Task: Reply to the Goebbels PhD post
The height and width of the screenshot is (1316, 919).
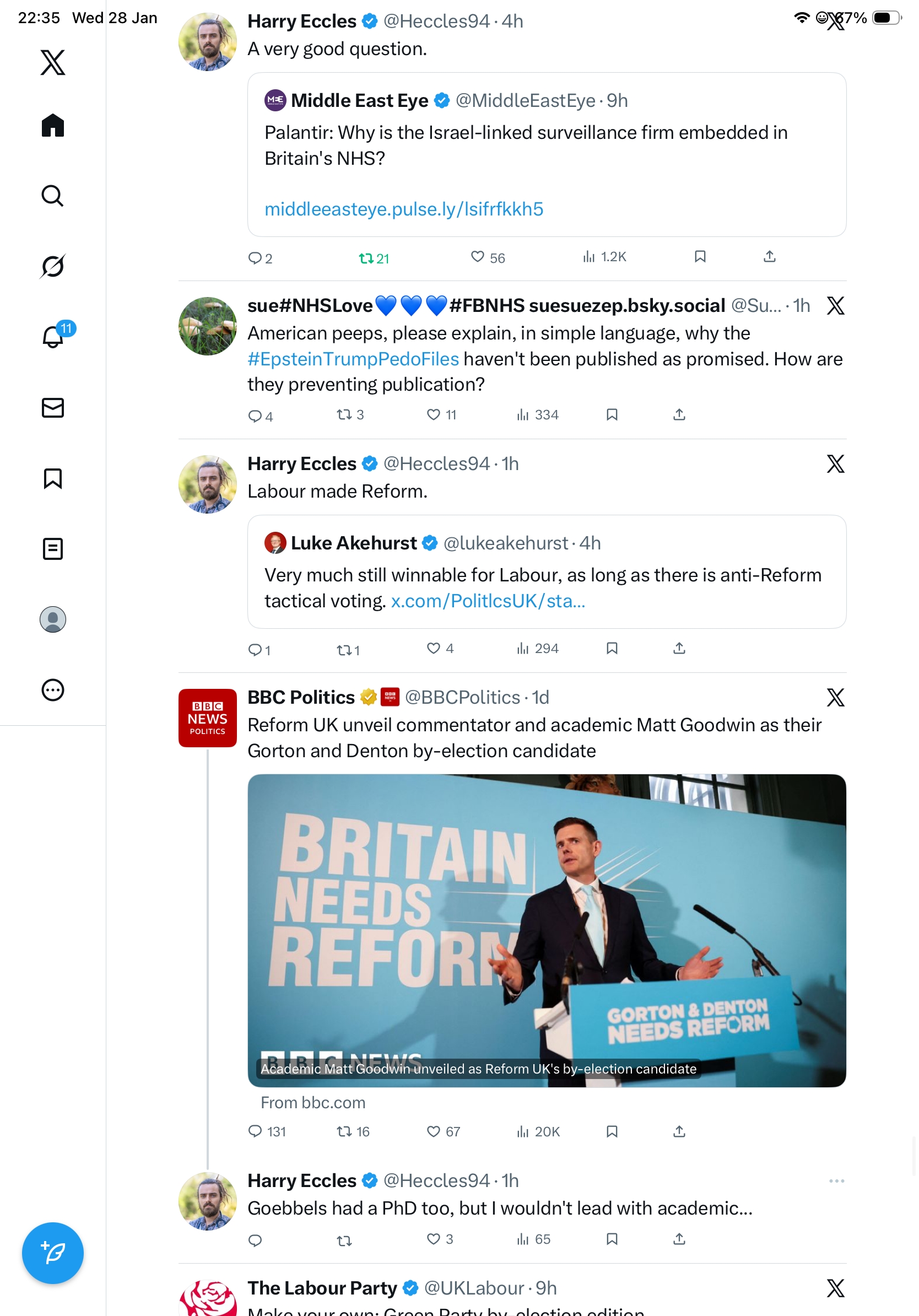Action: click(x=255, y=1240)
